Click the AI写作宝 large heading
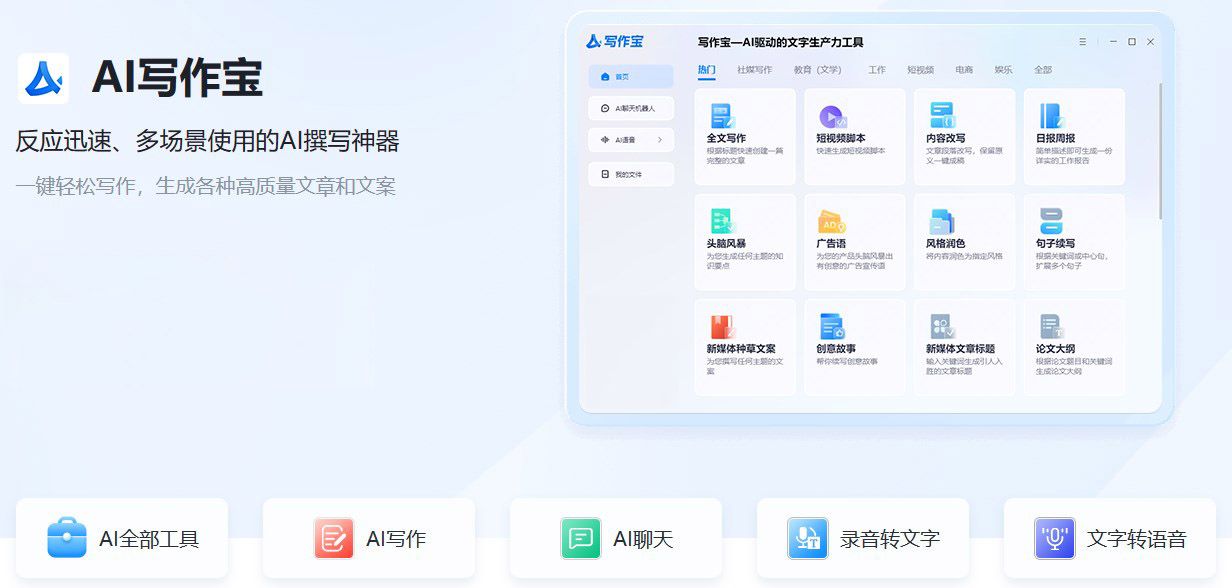Viewport: 1232px width, 588px height. point(177,78)
